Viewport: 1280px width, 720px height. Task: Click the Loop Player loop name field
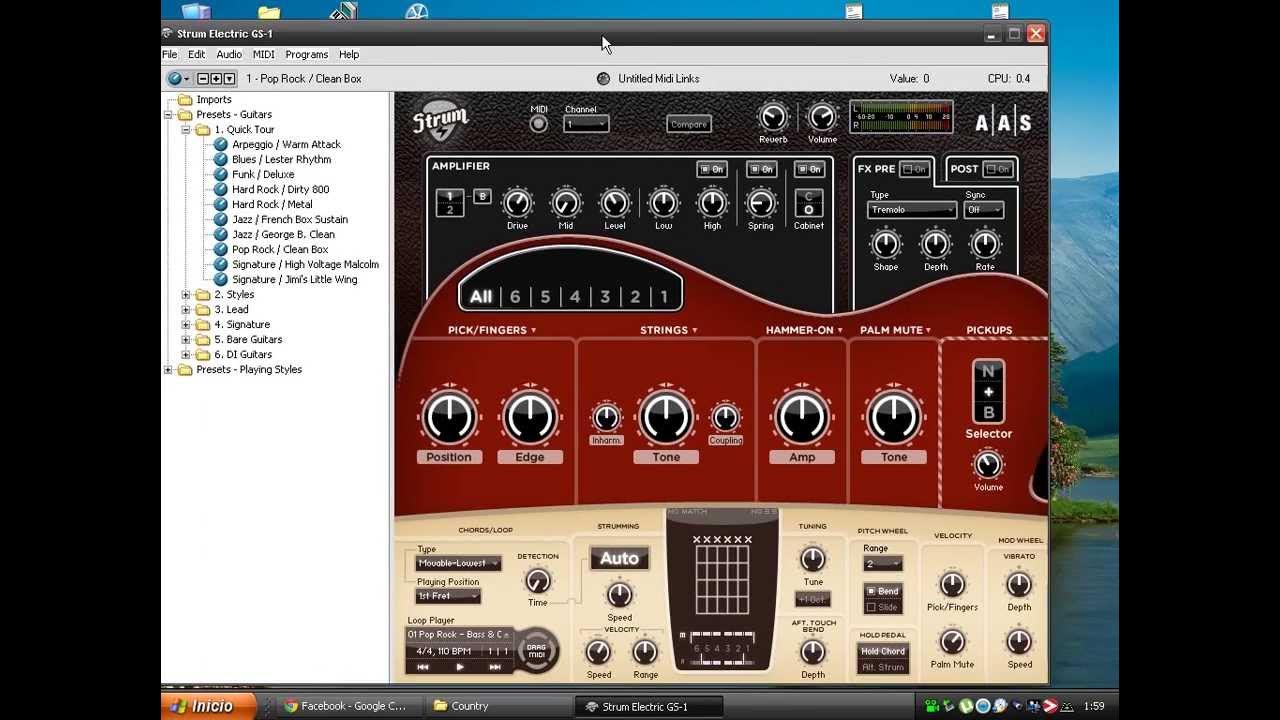[x=459, y=634]
